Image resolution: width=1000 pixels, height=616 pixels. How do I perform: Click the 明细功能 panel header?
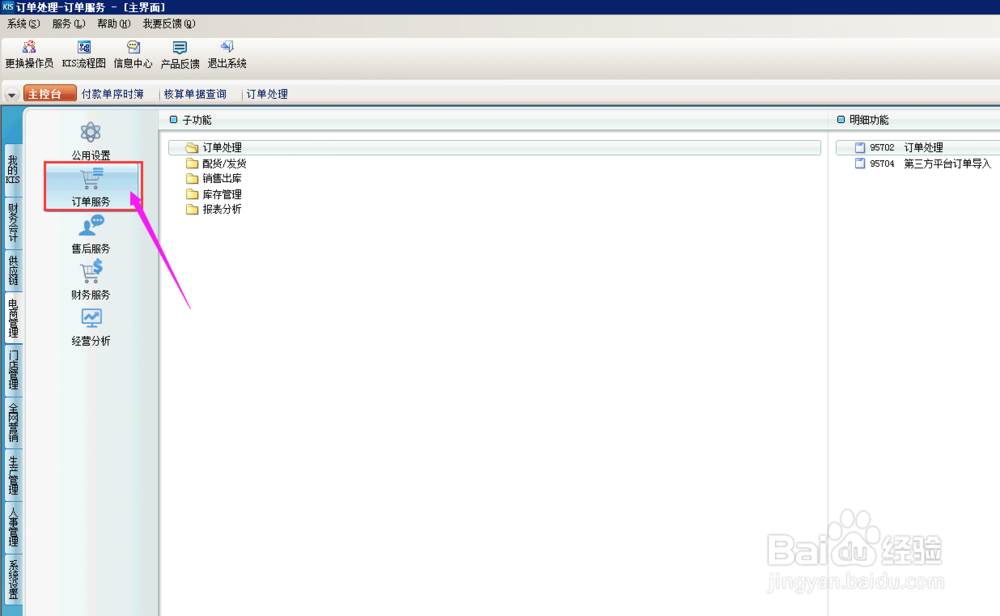[x=868, y=120]
